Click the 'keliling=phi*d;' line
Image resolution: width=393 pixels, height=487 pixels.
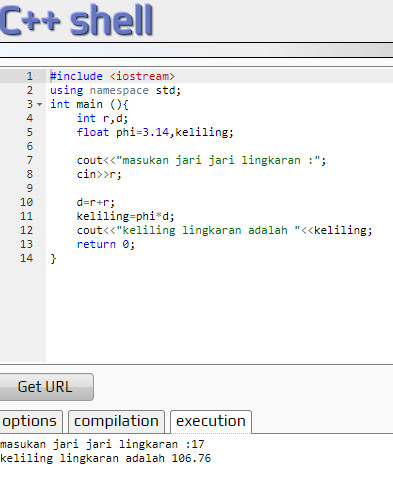[125, 216]
